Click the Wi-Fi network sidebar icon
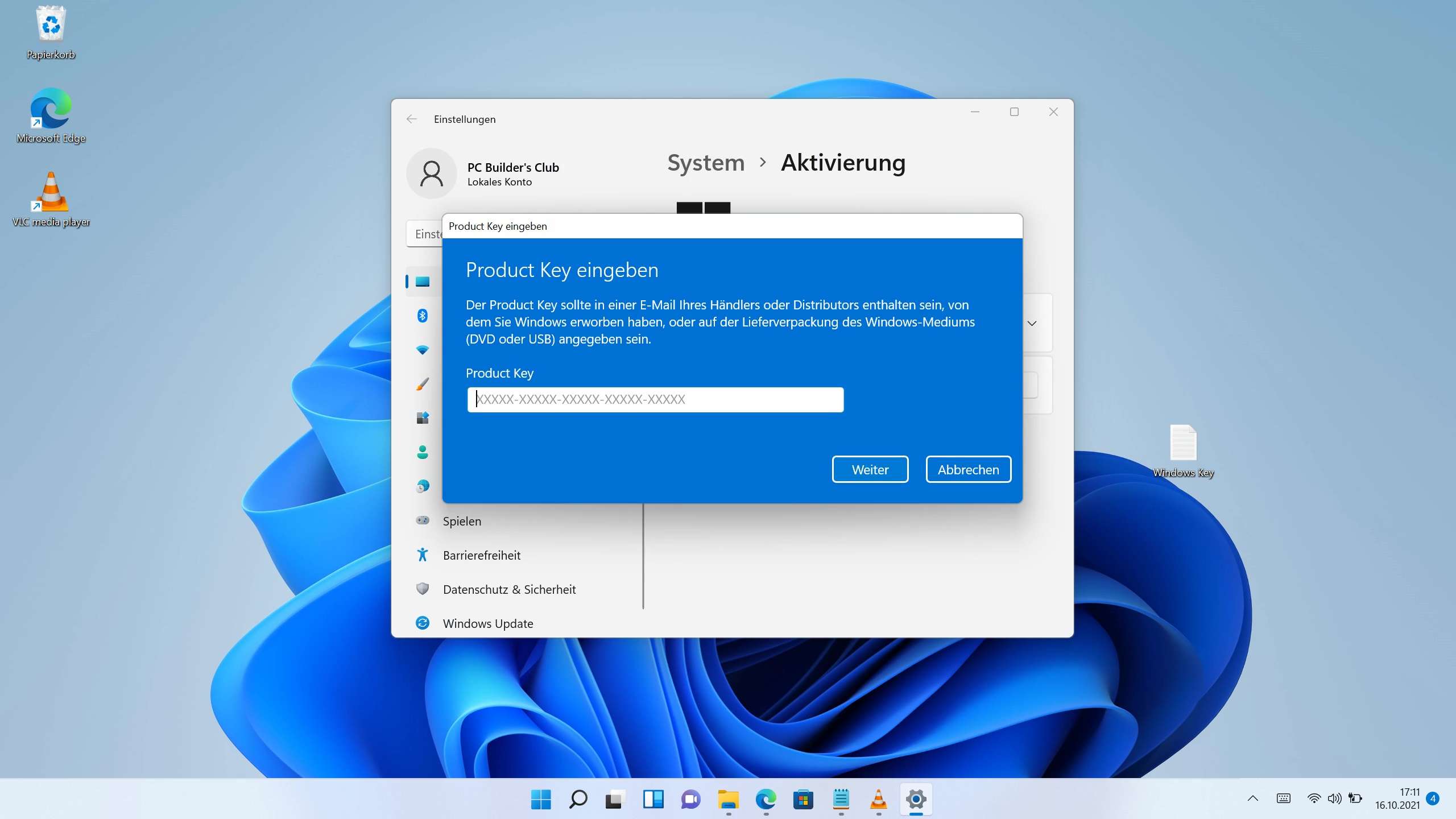The height and width of the screenshot is (819, 1456). 422,350
